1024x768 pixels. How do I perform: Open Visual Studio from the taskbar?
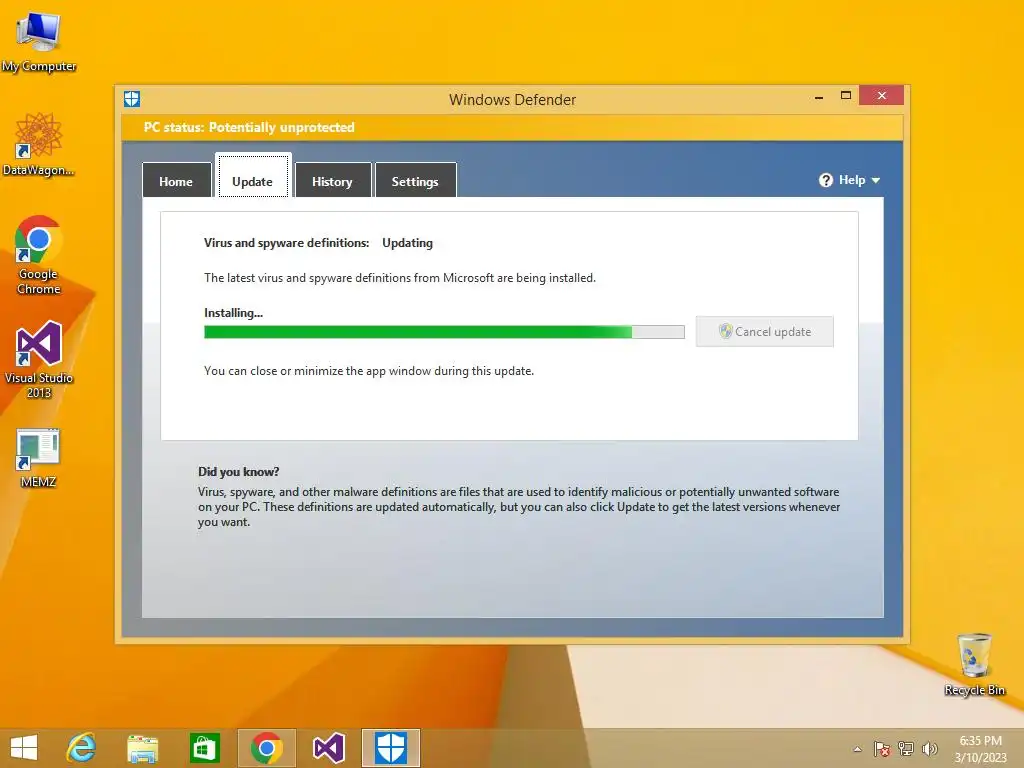[x=328, y=748]
